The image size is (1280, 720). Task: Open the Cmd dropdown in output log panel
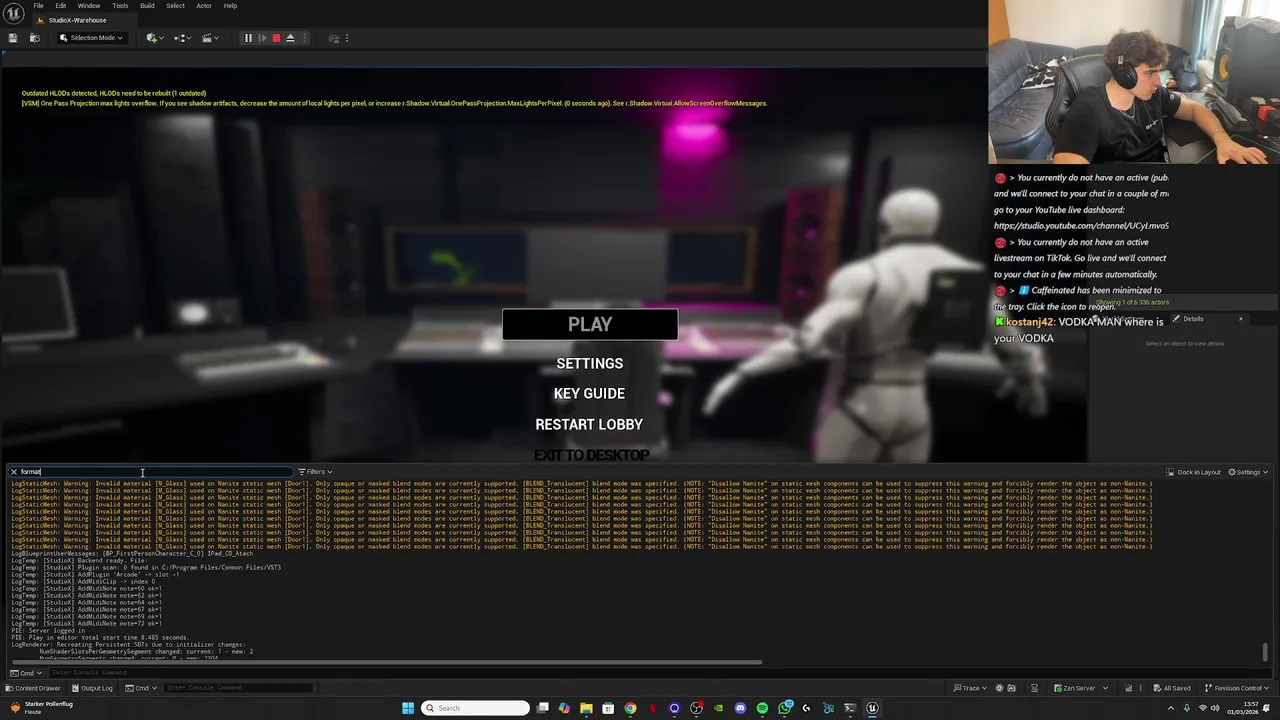26,673
